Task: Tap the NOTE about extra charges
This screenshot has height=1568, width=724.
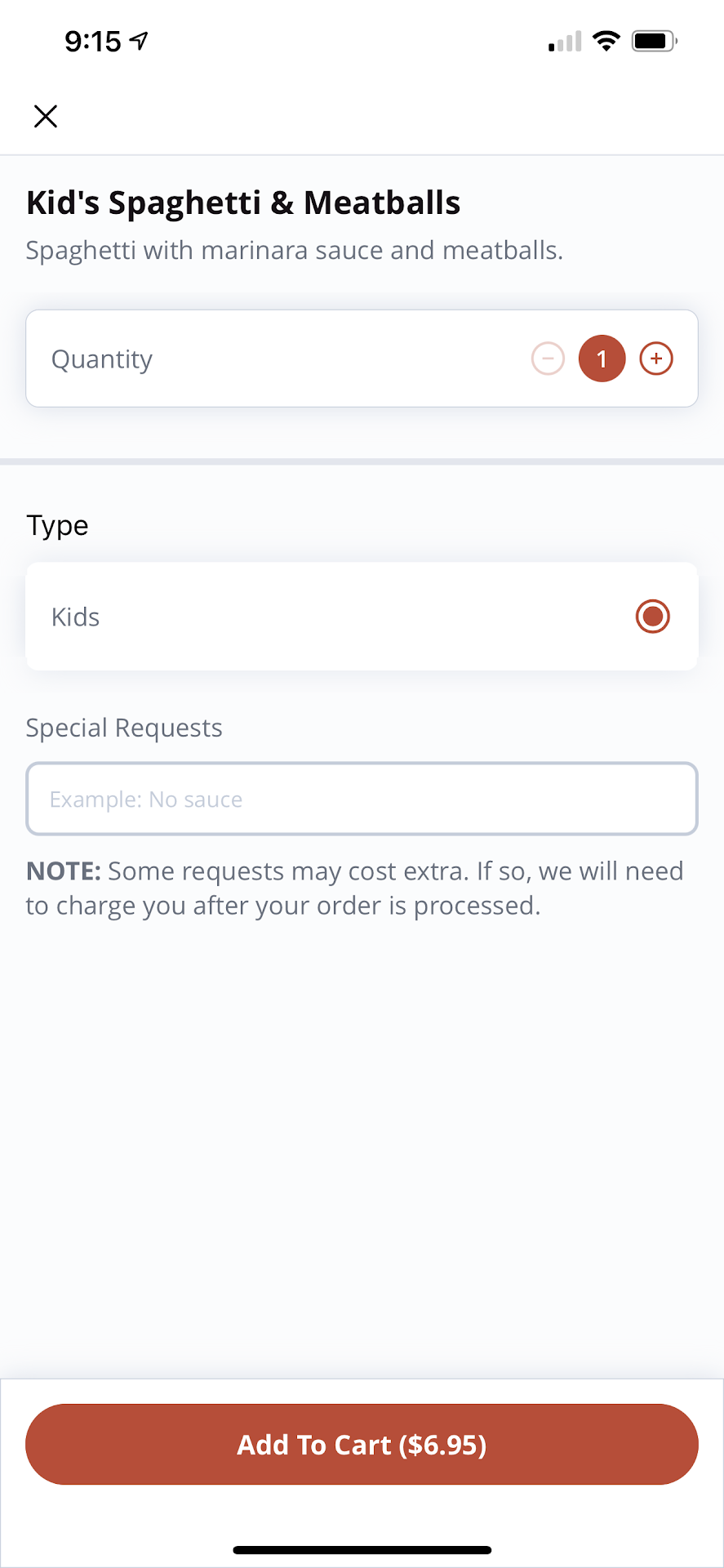Action: (354, 888)
